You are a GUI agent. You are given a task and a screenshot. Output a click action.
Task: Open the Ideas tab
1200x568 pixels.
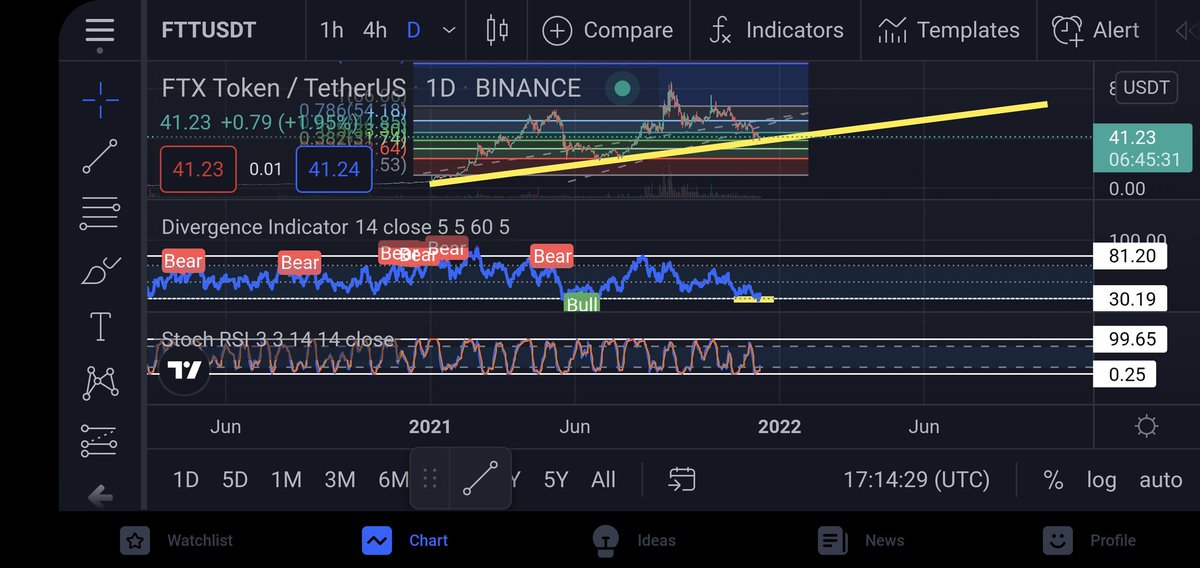tap(633, 540)
